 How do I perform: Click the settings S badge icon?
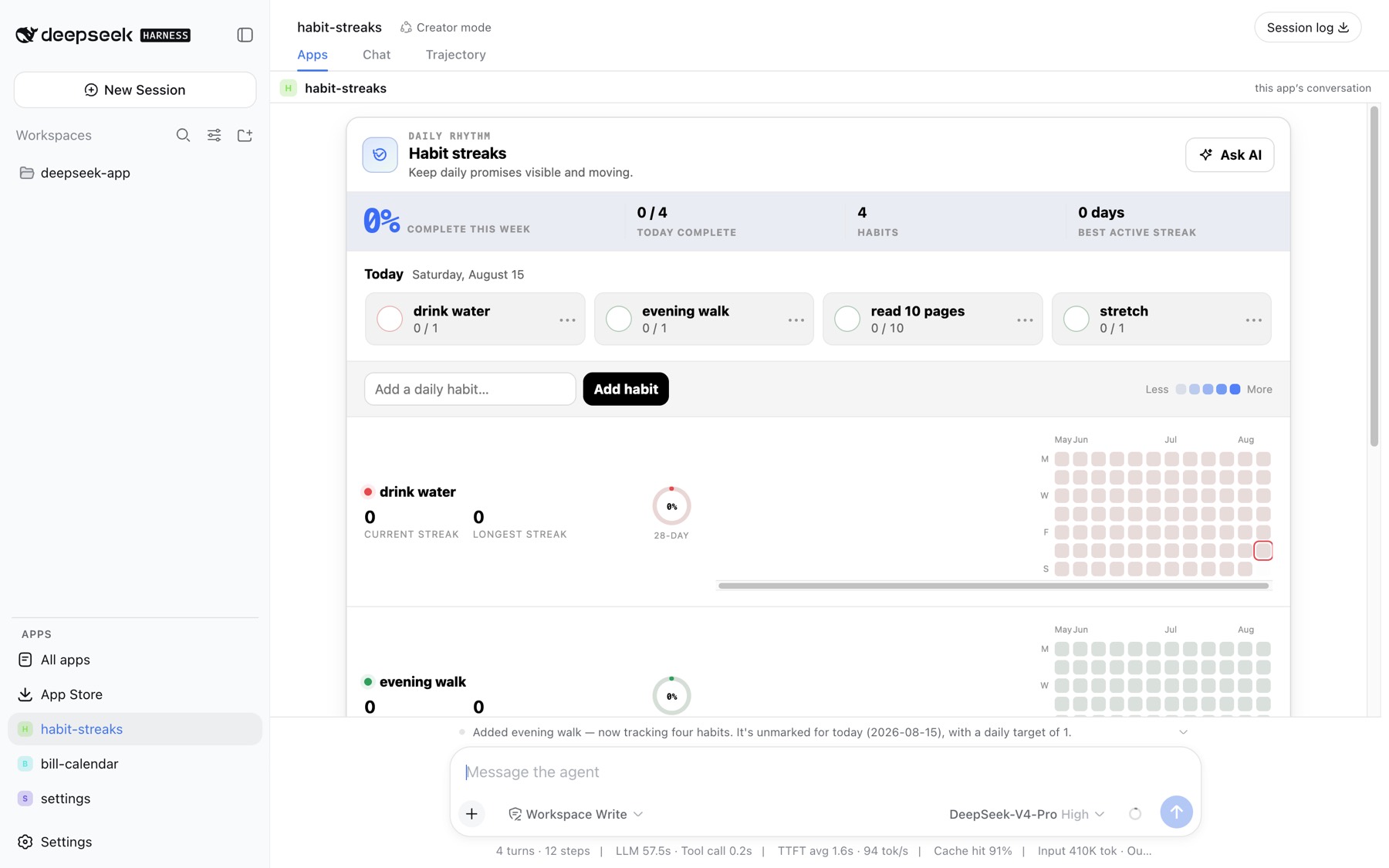(x=25, y=799)
